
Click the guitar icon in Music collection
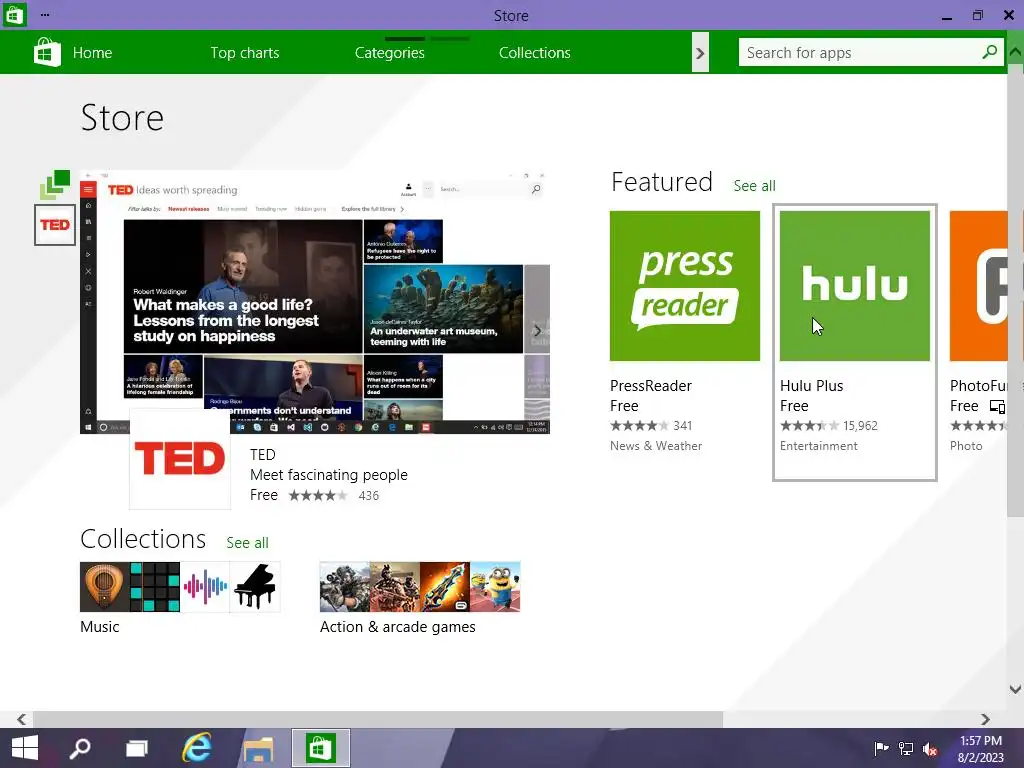click(x=104, y=586)
